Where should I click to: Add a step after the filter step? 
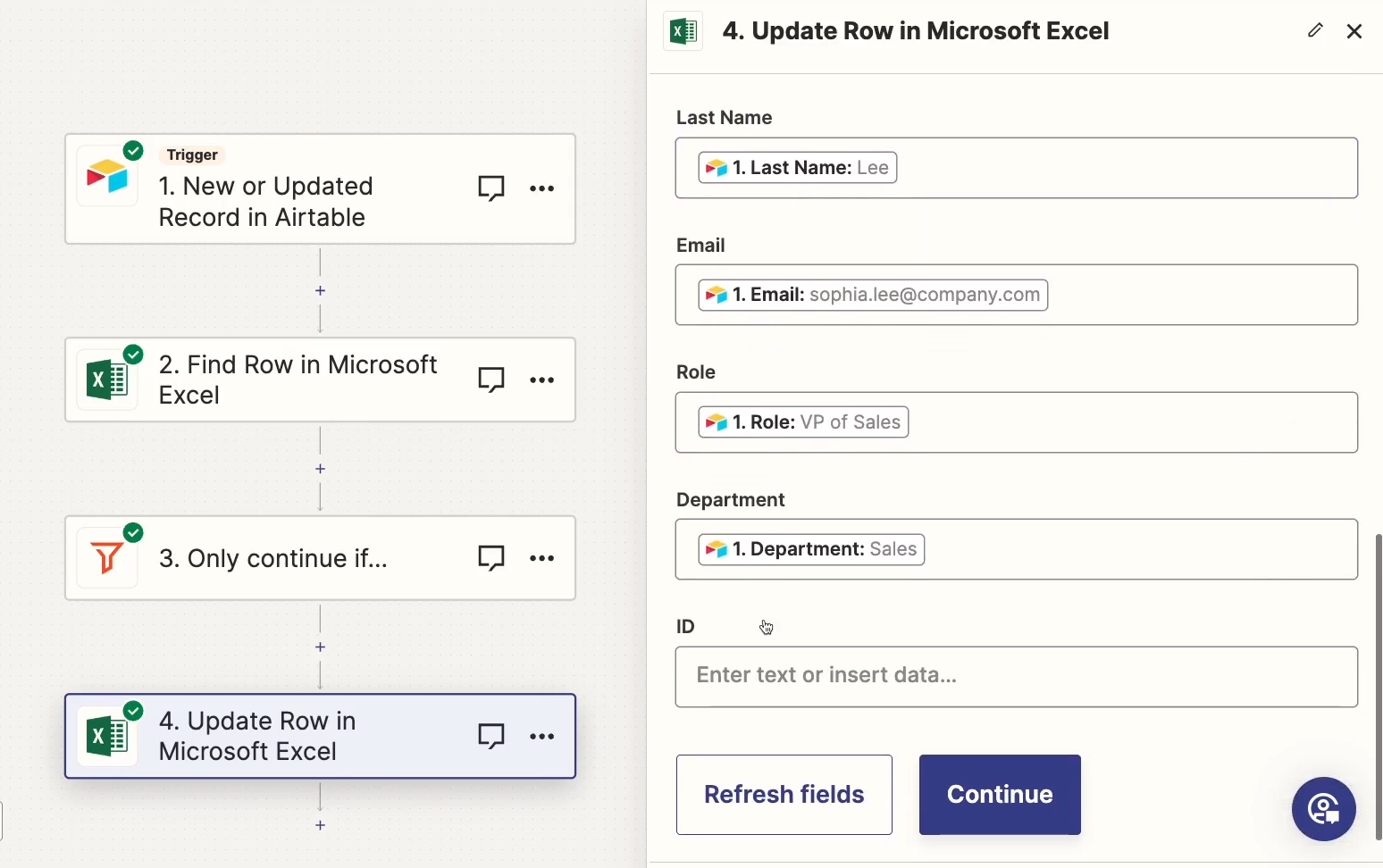[320, 647]
